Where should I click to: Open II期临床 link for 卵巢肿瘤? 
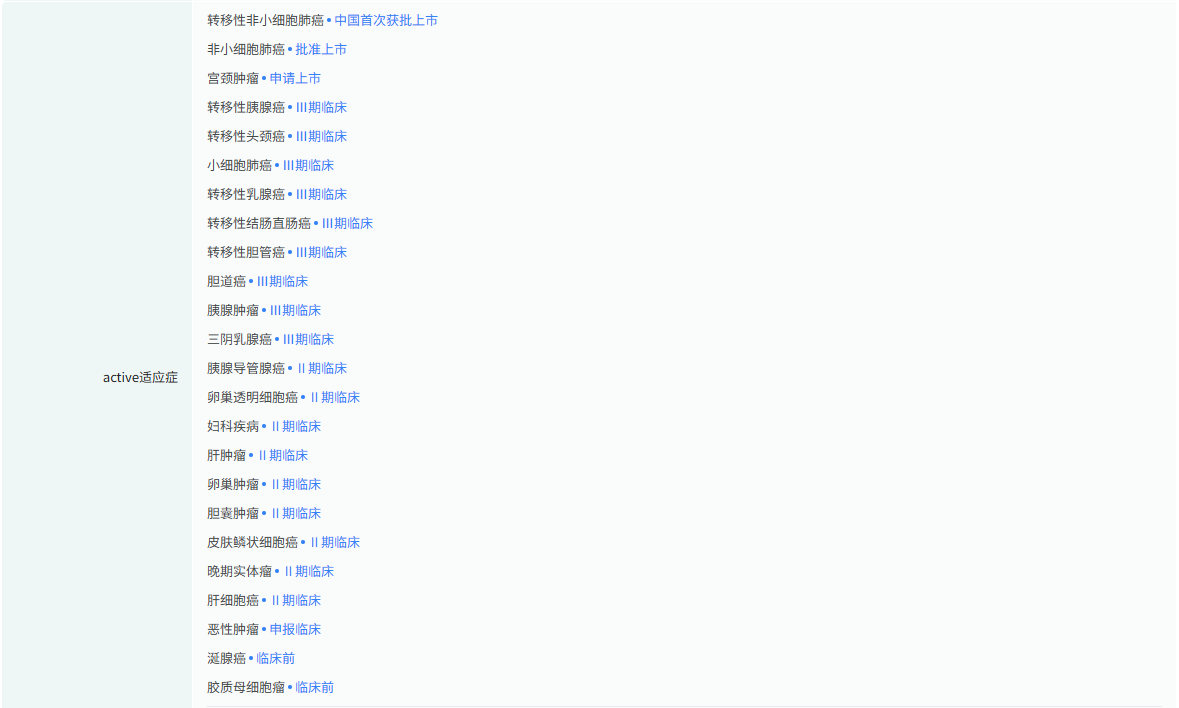296,485
